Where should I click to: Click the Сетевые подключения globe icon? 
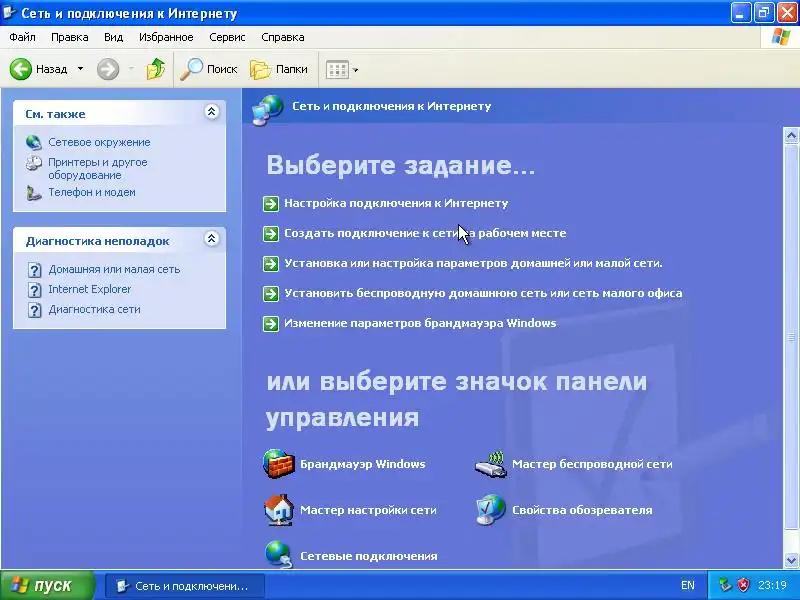point(279,554)
